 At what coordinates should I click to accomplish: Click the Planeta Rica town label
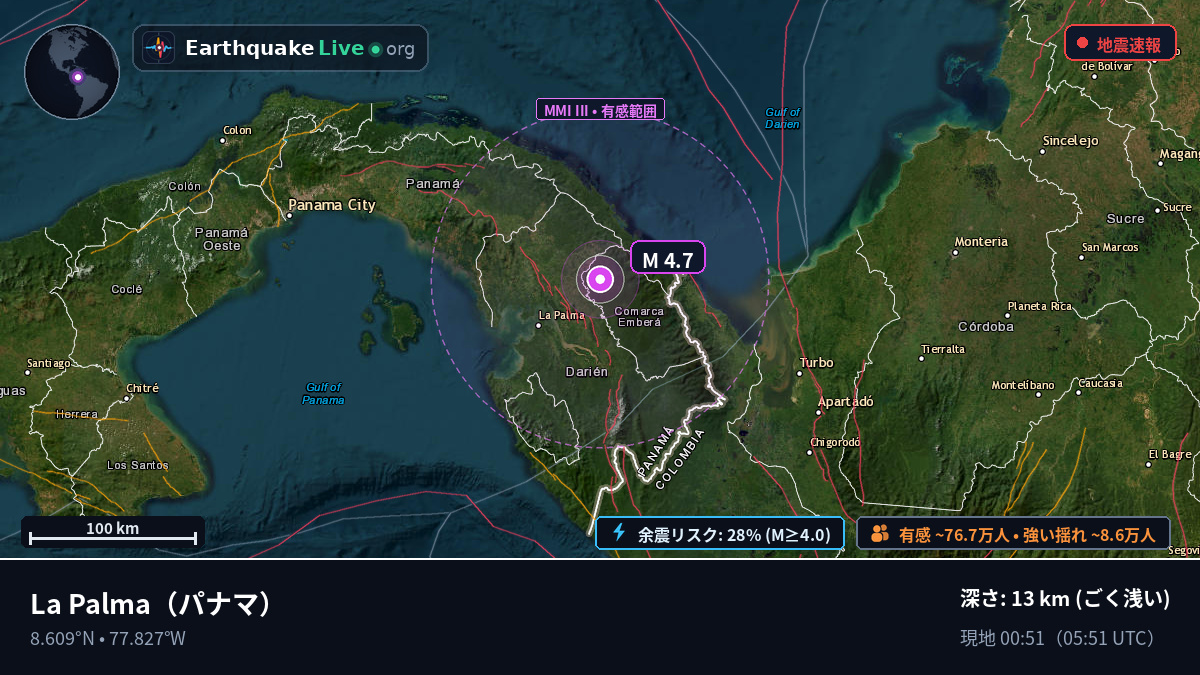tap(1040, 306)
